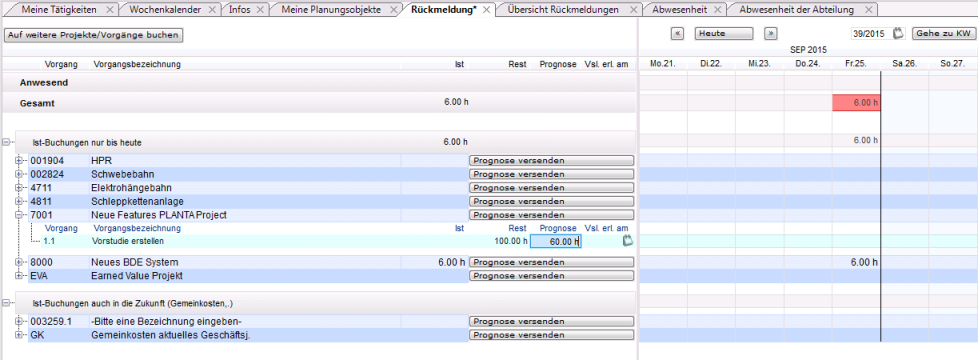Send prognosis for Elektrohängebahn
Image resolution: width=978 pixels, height=360 pixels.
[x=551, y=187]
